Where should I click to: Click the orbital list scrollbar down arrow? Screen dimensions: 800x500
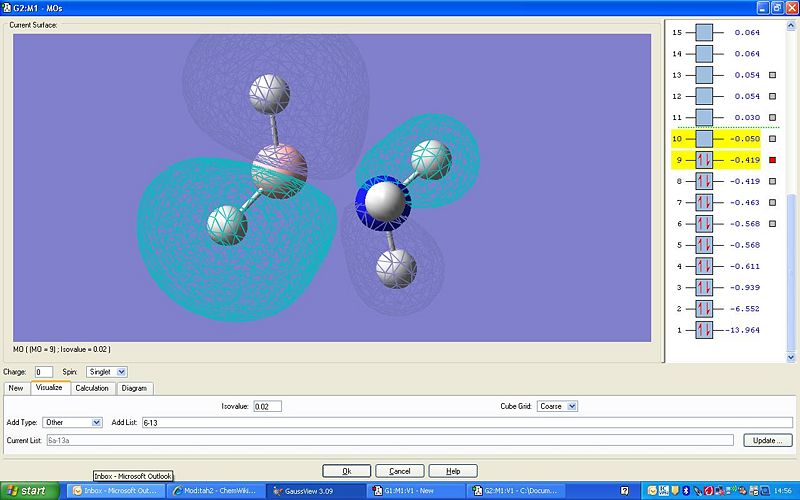point(791,358)
